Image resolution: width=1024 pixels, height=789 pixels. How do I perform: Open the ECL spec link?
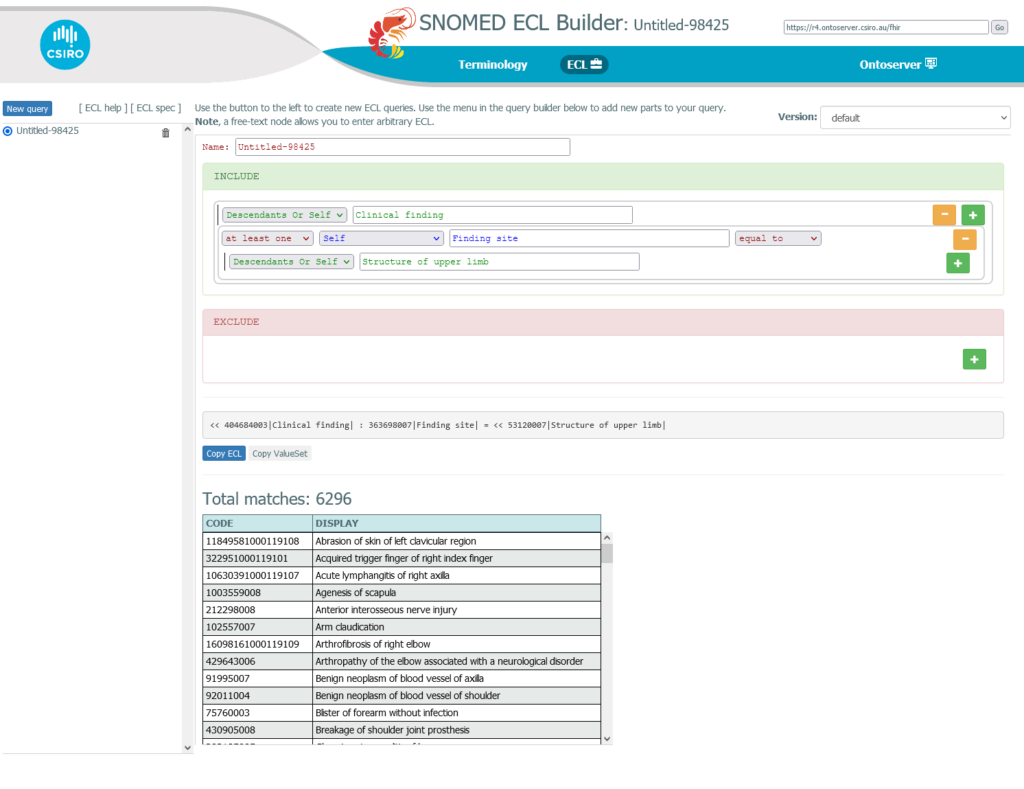[x=155, y=108]
